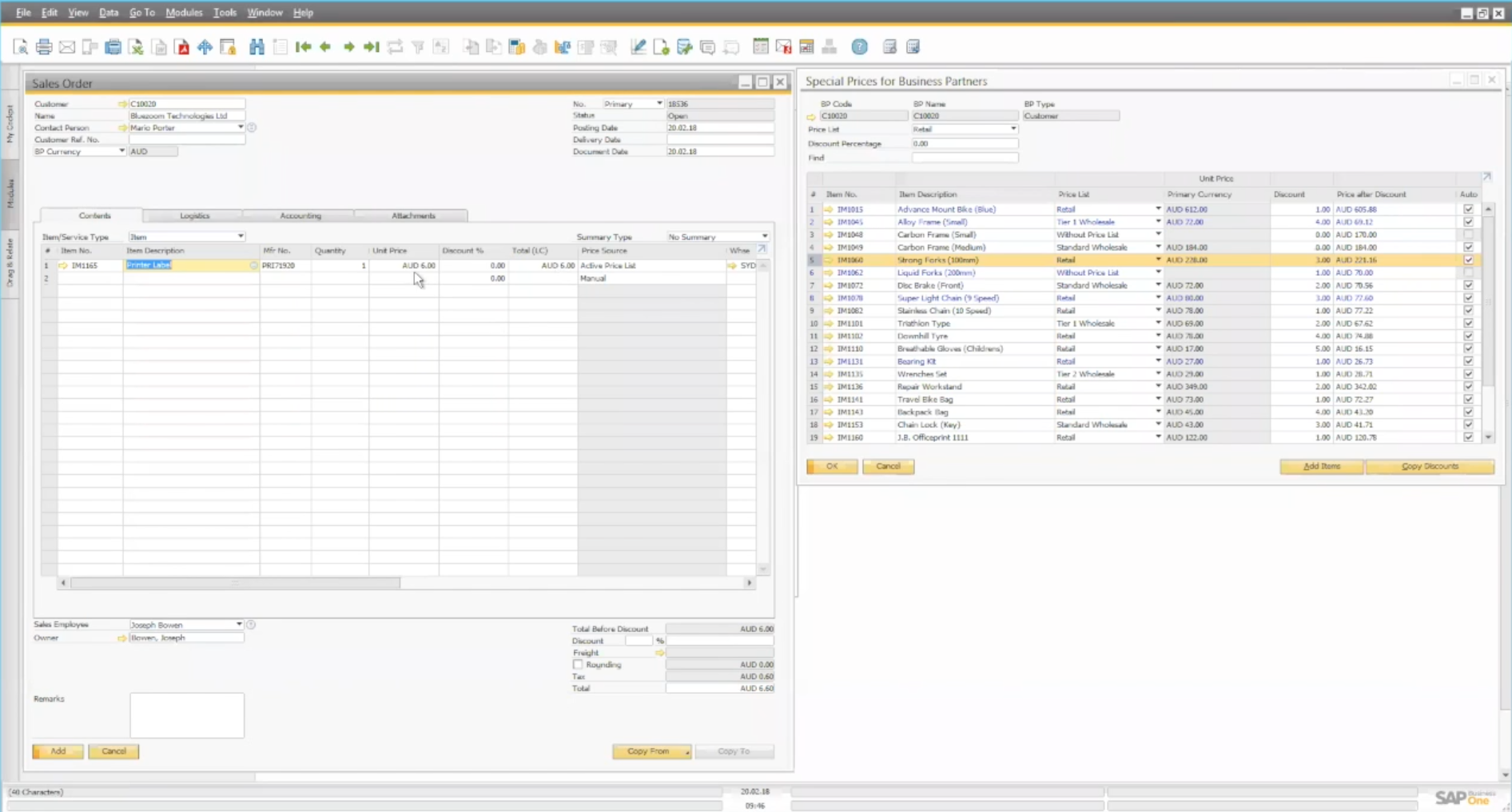Click the Filter table funnel icon
The width and height of the screenshot is (1512, 812).
tap(418, 47)
